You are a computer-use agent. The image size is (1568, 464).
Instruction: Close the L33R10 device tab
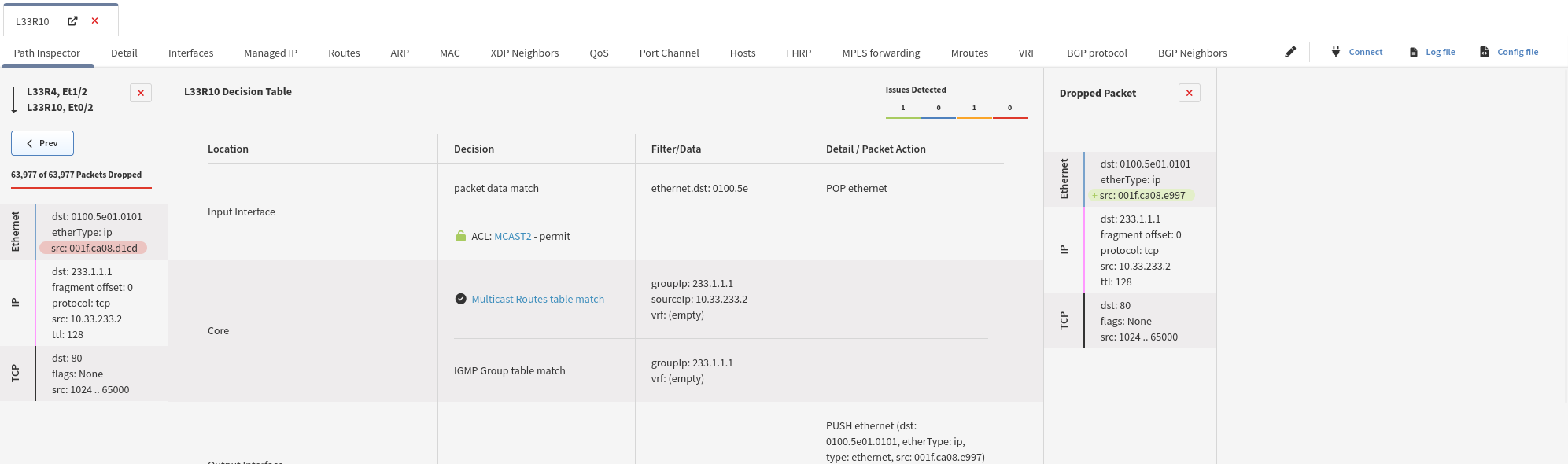(95, 21)
